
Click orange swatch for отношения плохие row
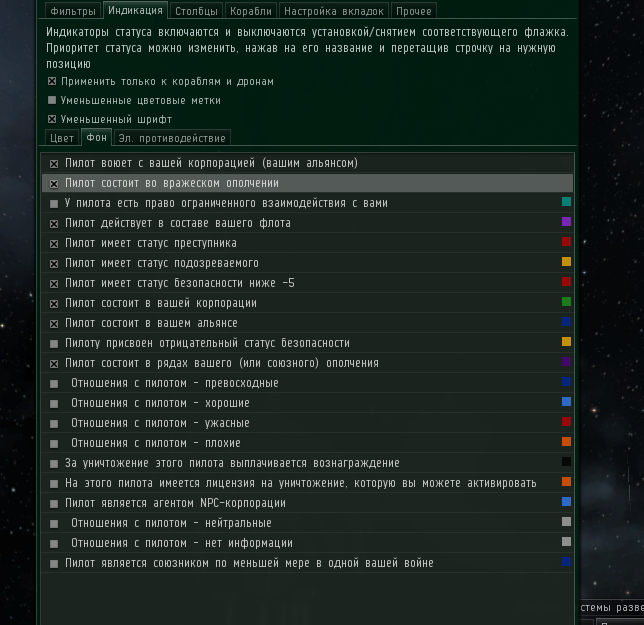coord(566,441)
